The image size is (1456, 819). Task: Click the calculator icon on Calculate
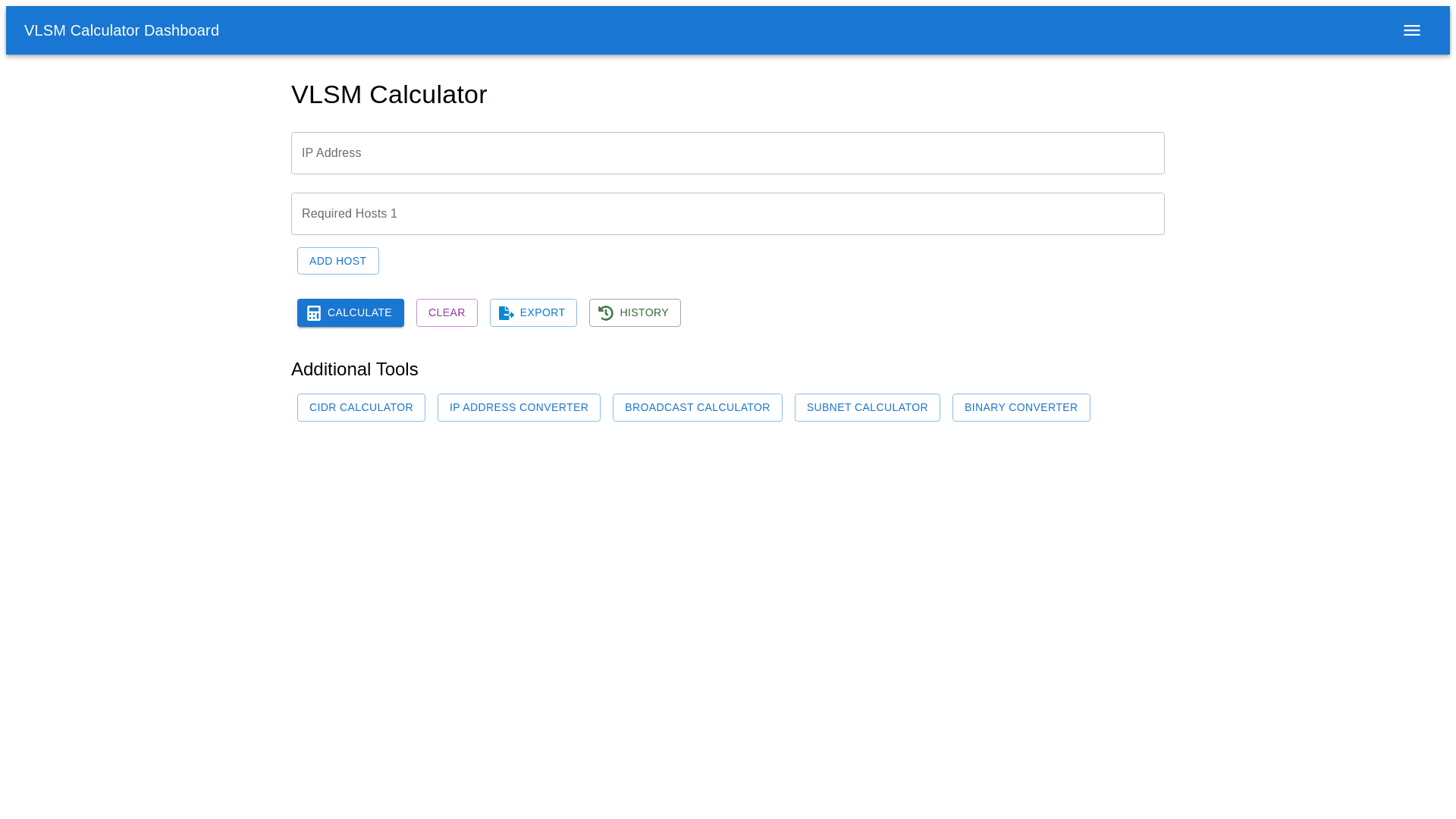coord(313,313)
